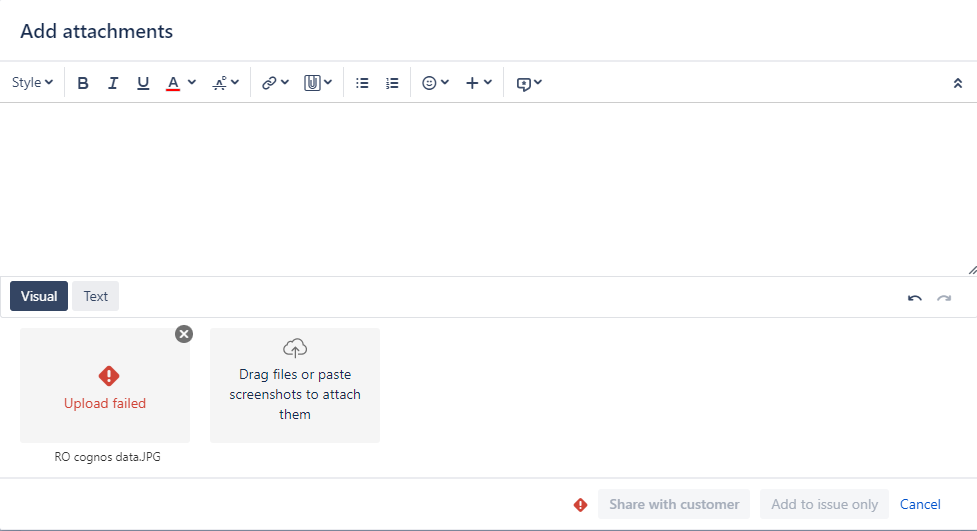Viewport: 977px width, 531px height.
Task: Expand the link options dropdown arrow
Action: point(285,82)
